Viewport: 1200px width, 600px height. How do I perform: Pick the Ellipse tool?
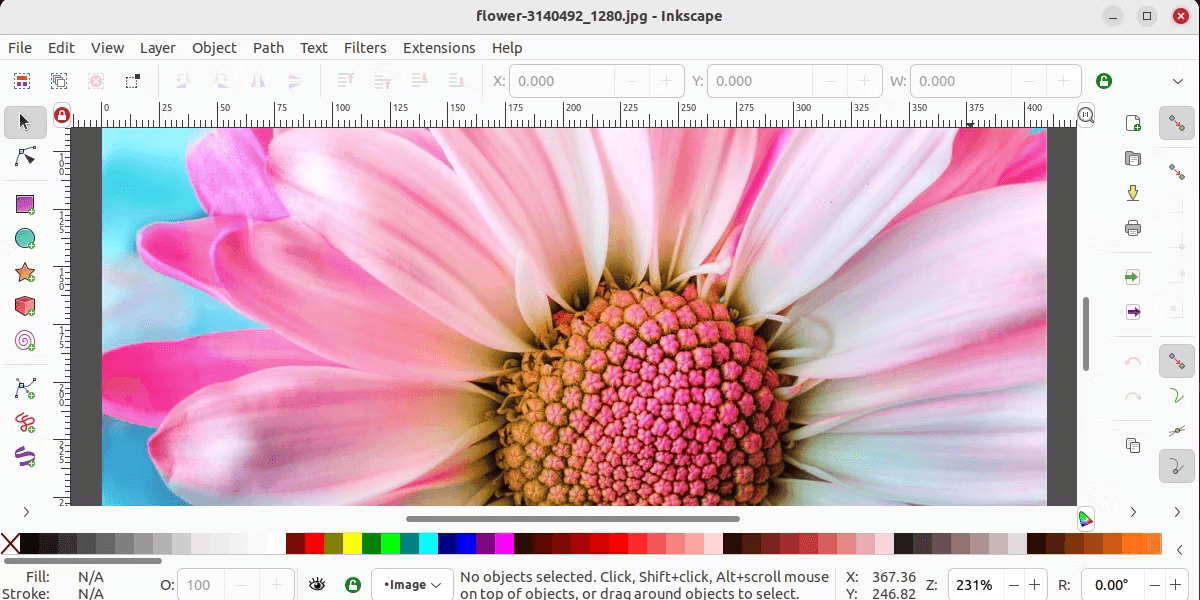pyautogui.click(x=25, y=238)
